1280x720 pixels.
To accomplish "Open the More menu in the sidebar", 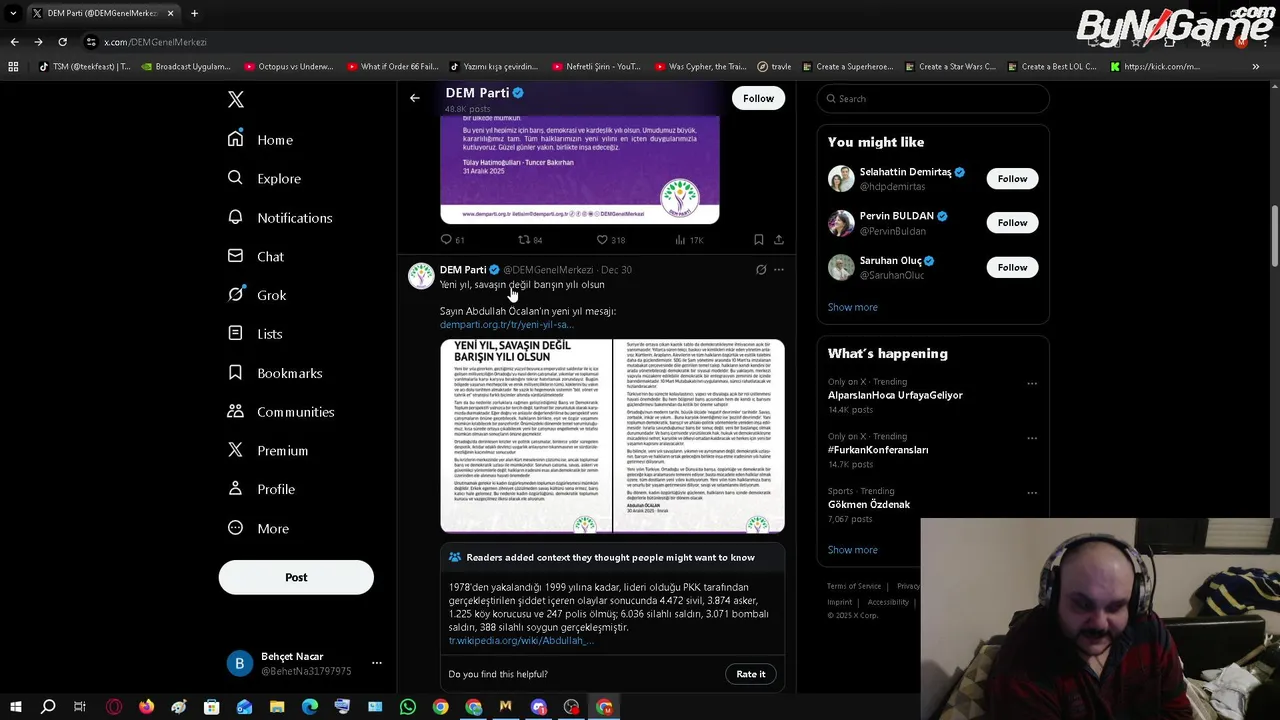I will [258, 528].
